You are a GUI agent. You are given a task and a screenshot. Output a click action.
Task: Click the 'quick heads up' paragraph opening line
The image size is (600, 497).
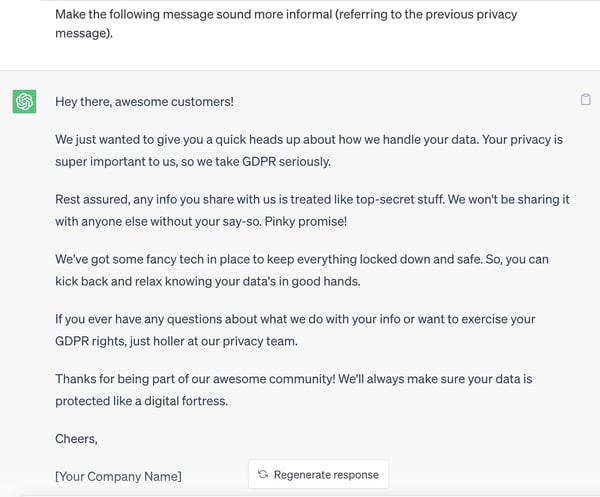[250, 139]
